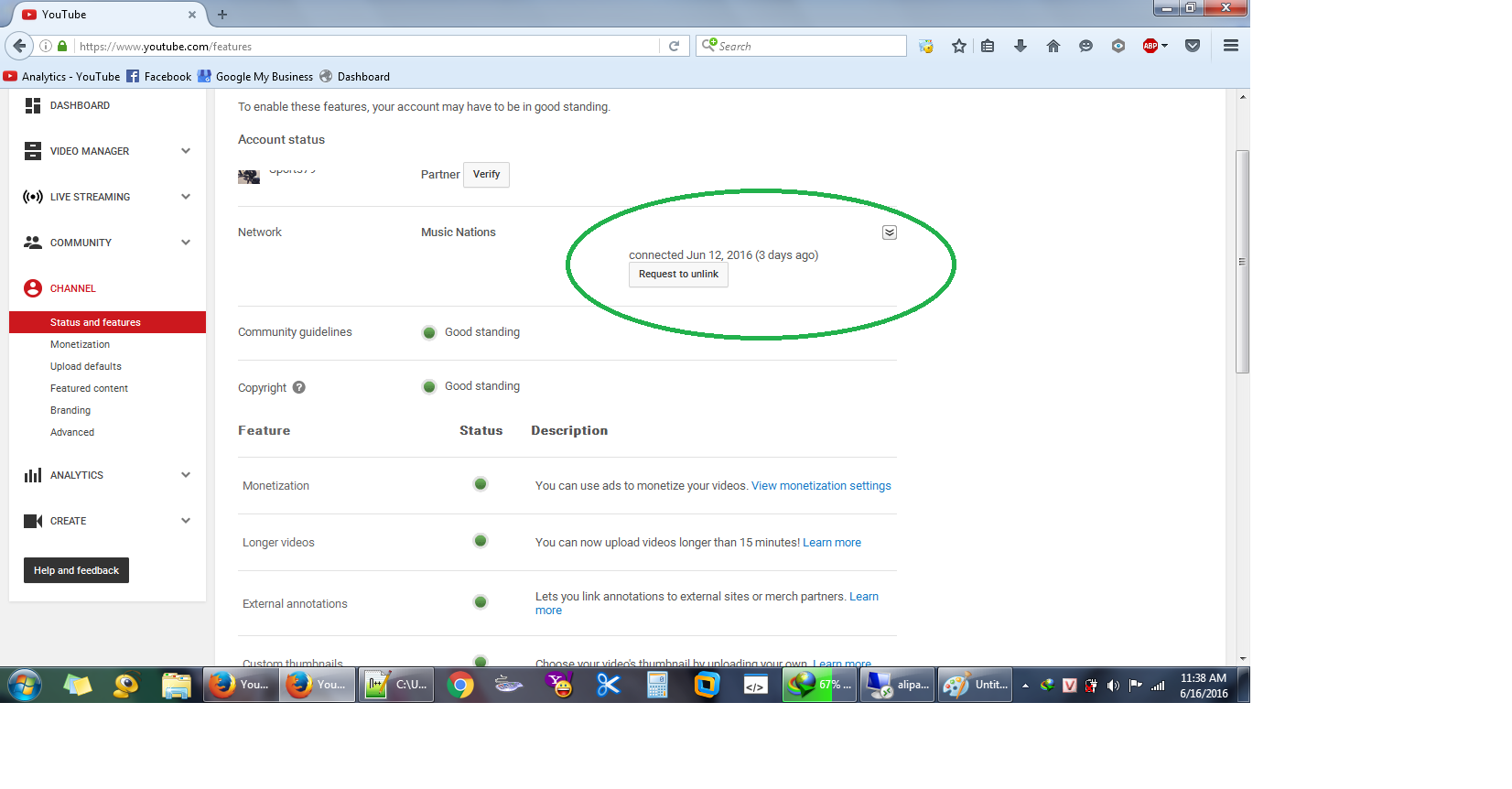The image size is (1512, 789).
Task: Open the Firefox hamburger menu
Action: coord(1231,46)
